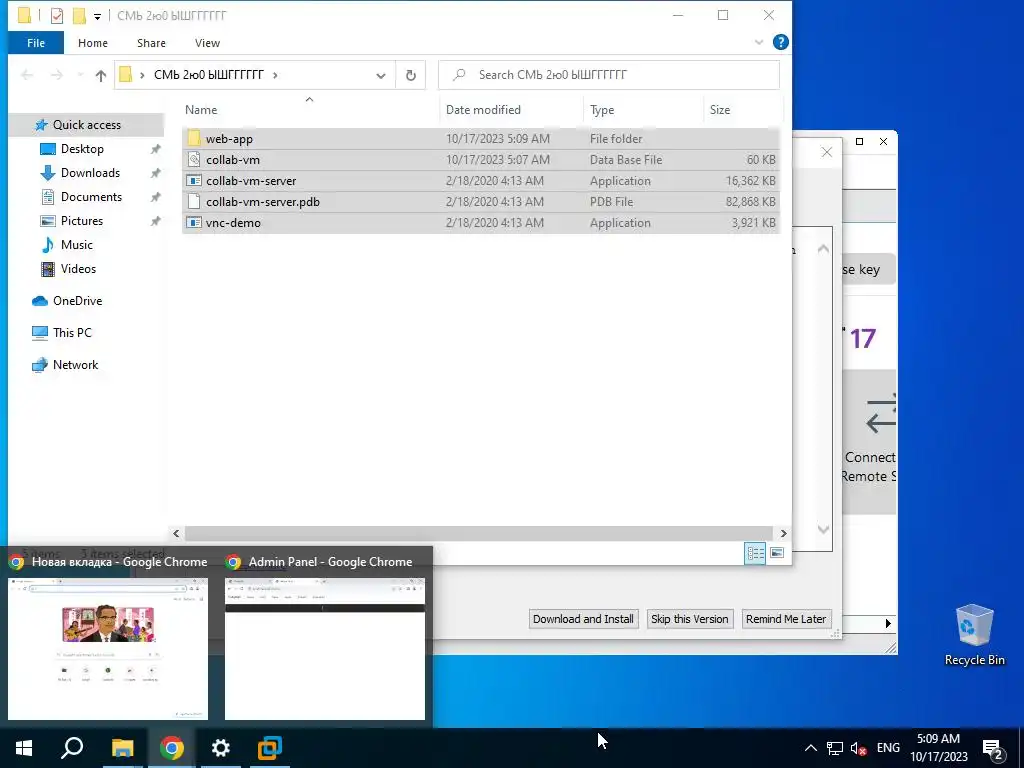This screenshot has height=768, width=1024.
Task: Click Skip this Version button
Action: point(689,619)
